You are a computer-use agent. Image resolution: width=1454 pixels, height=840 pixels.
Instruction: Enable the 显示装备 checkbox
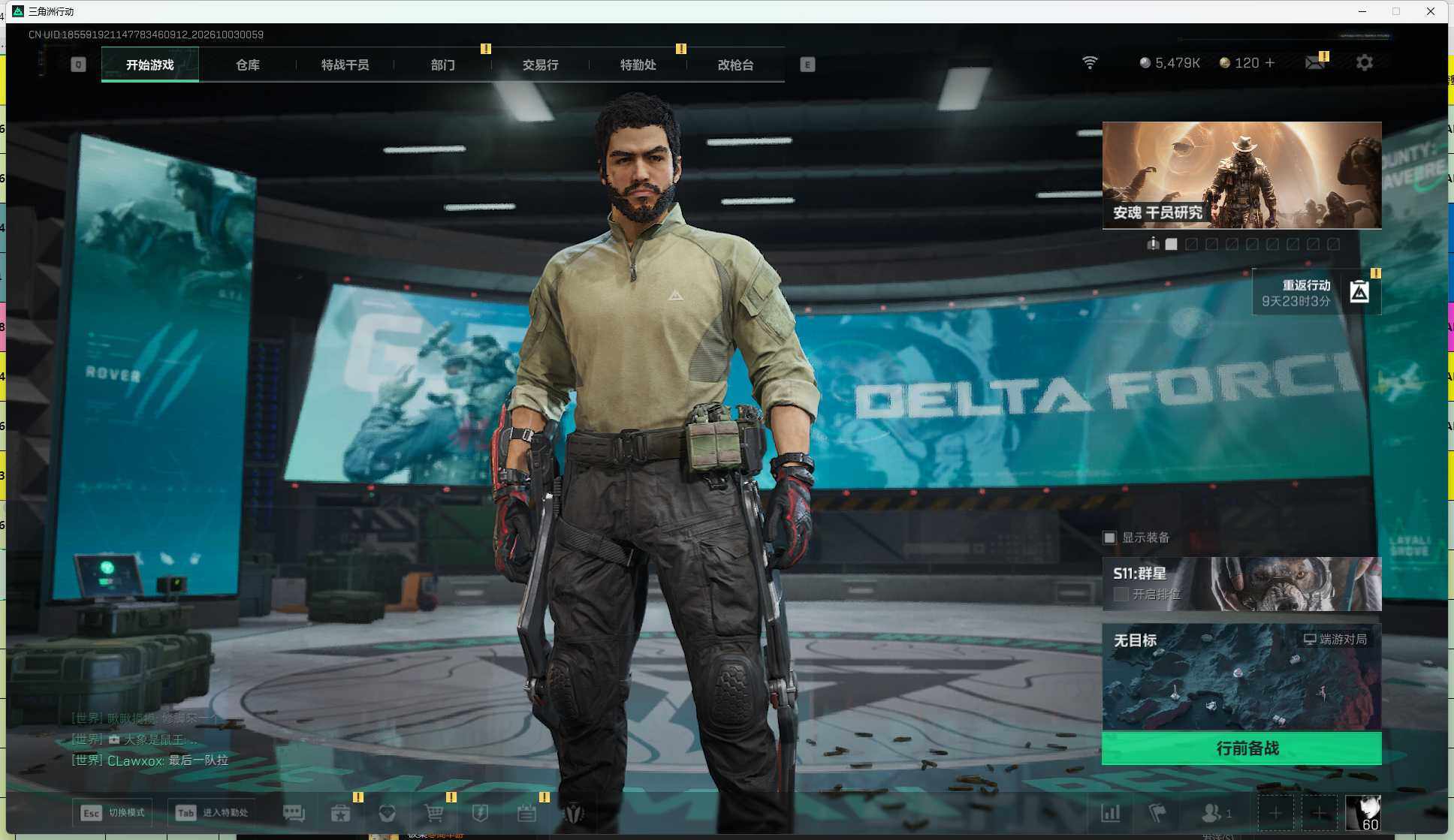point(1109,537)
